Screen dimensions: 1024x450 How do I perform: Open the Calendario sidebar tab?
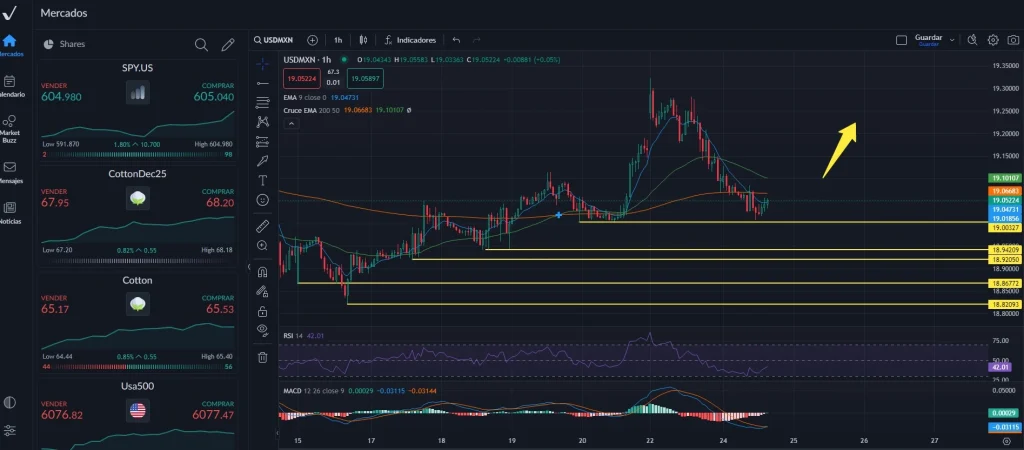tap(10, 86)
